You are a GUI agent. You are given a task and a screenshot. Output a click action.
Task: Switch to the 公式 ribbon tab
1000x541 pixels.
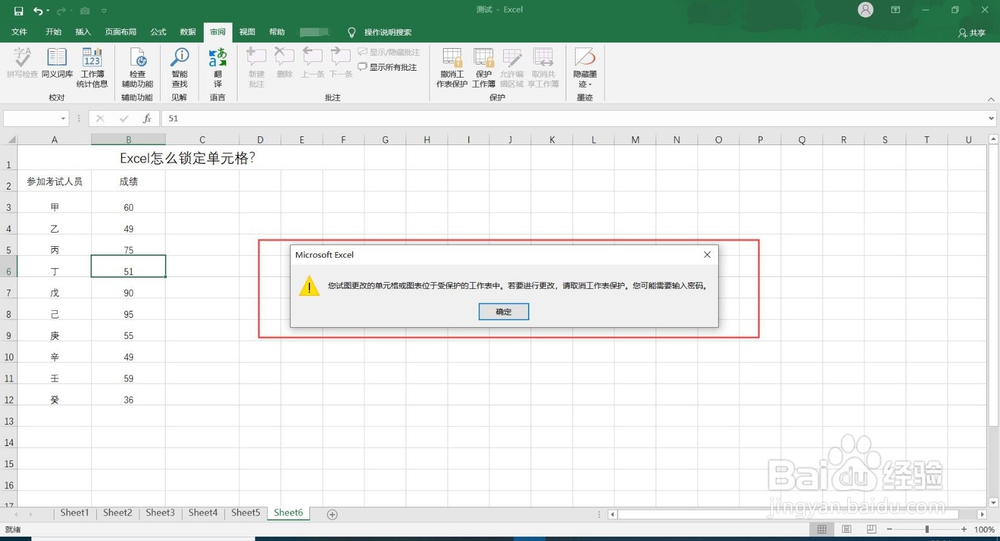pos(158,32)
